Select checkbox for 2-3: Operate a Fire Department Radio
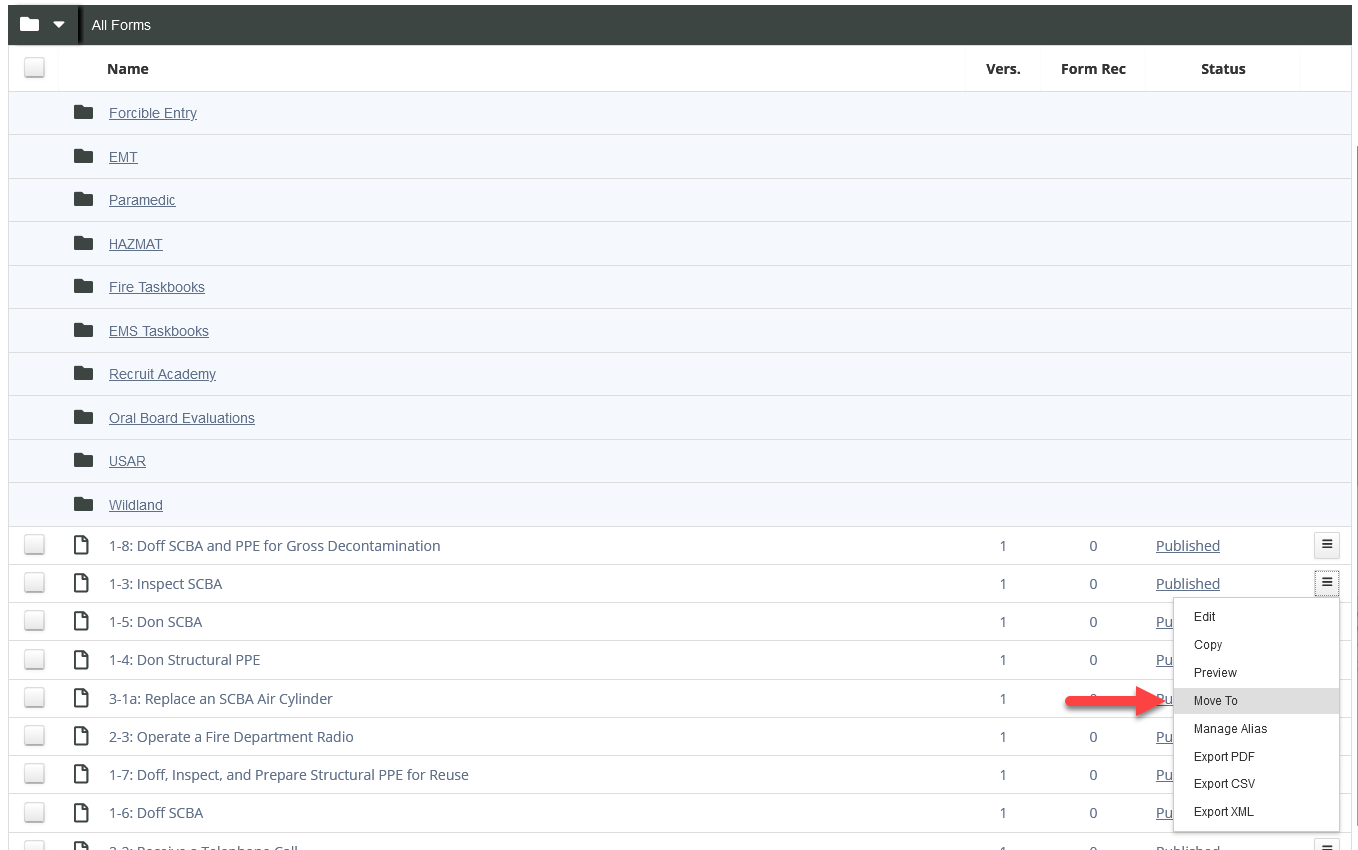Image resolution: width=1358 pixels, height=850 pixels. (x=35, y=736)
